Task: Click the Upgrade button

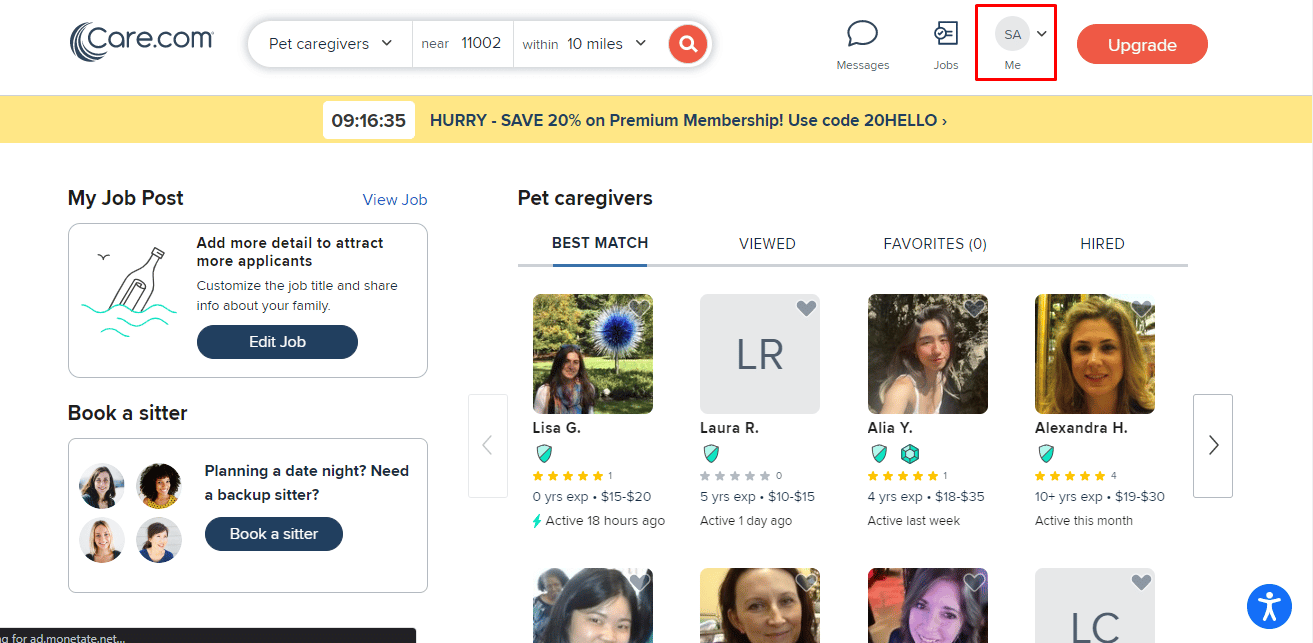Action: click(x=1142, y=45)
